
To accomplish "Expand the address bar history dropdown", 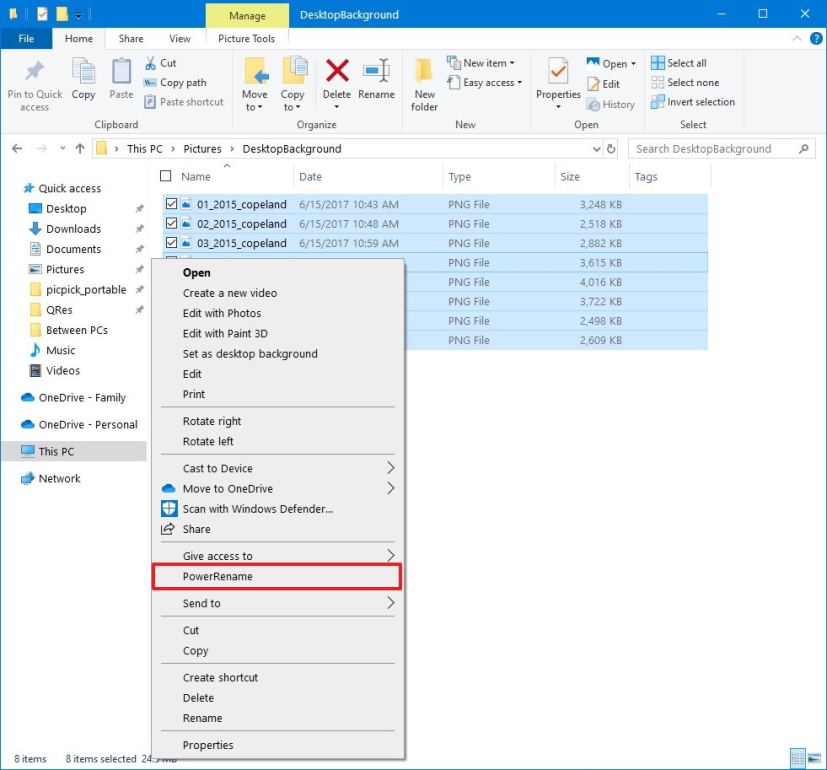I will pyautogui.click(x=597, y=149).
